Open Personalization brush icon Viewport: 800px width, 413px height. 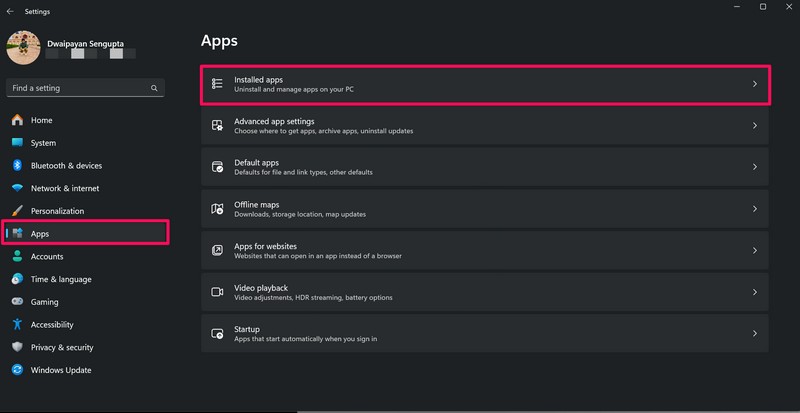coord(17,211)
